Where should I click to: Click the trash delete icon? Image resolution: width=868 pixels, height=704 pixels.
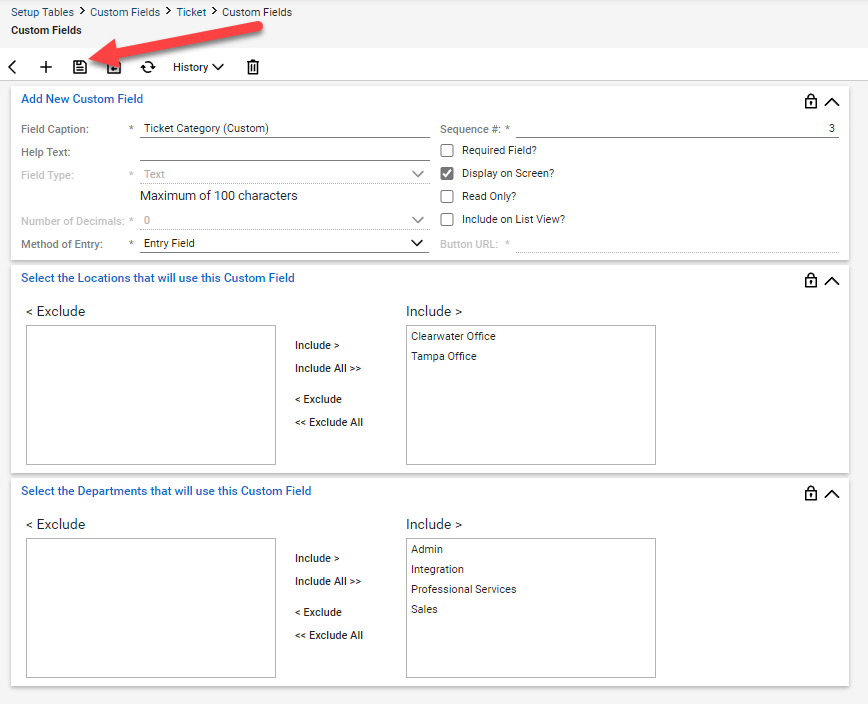pos(252,67)
